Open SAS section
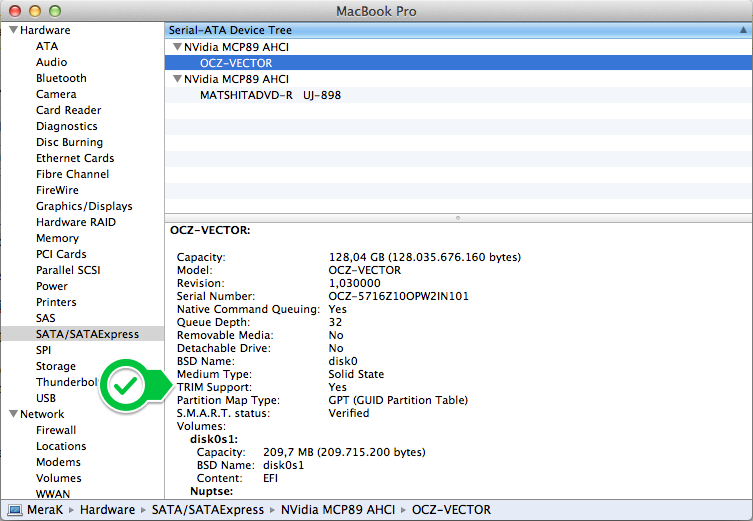Image resolution: width=753 pixels, height=521 pixels. (x=46, y=318)
